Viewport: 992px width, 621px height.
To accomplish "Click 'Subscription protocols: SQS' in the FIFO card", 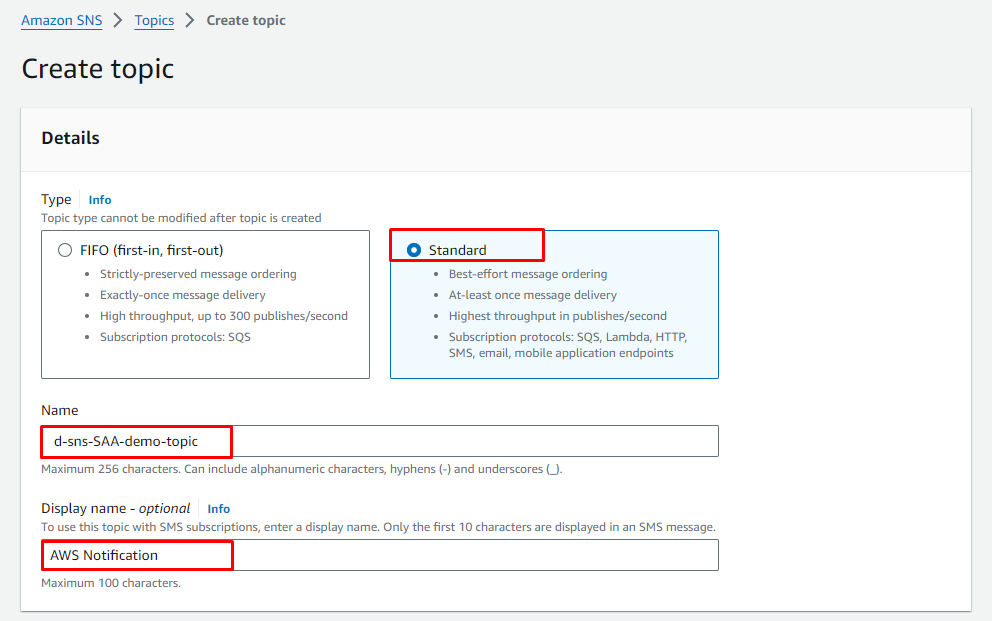I will (x=175, y=337).
